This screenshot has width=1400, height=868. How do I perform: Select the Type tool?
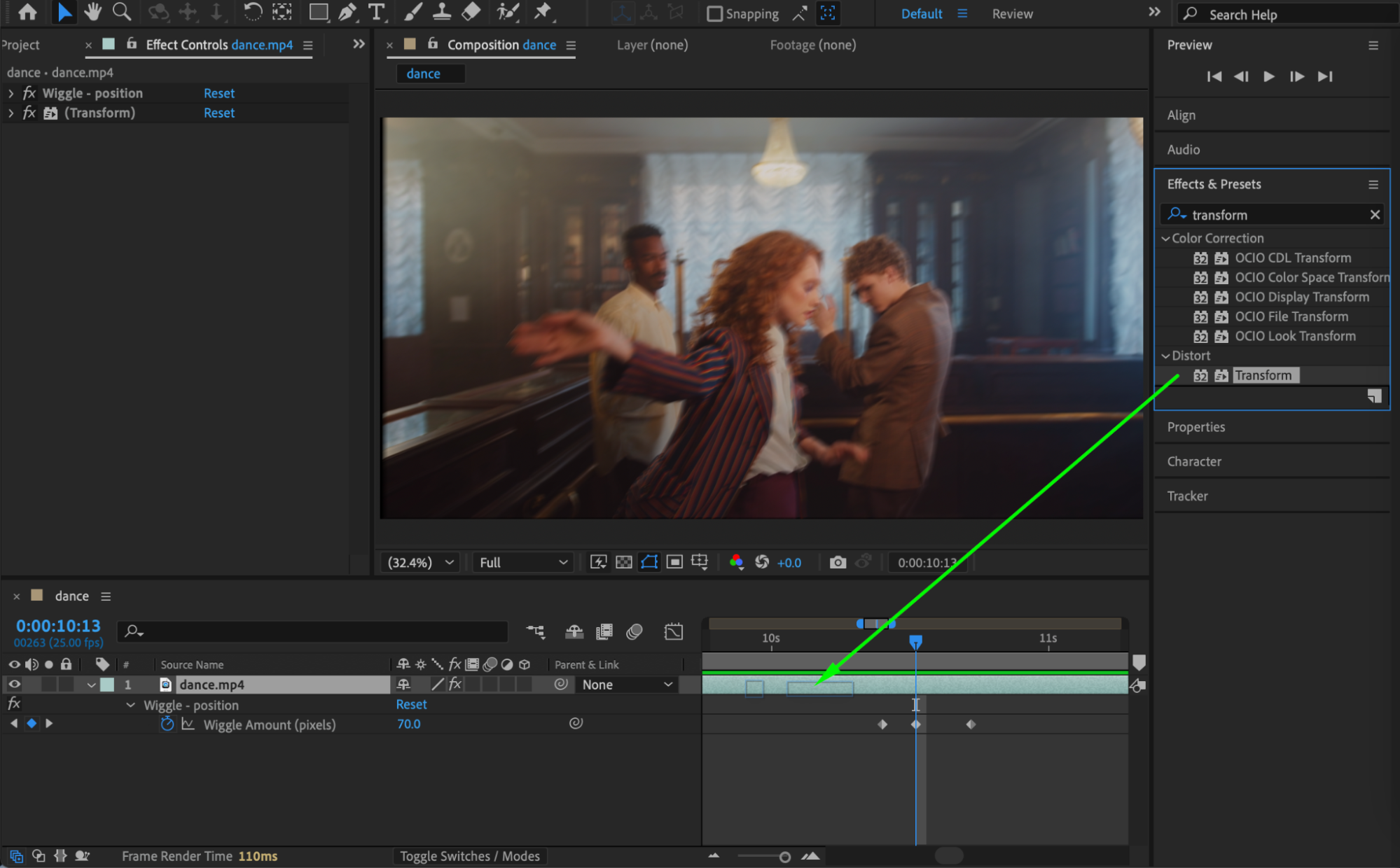[377, 12]
